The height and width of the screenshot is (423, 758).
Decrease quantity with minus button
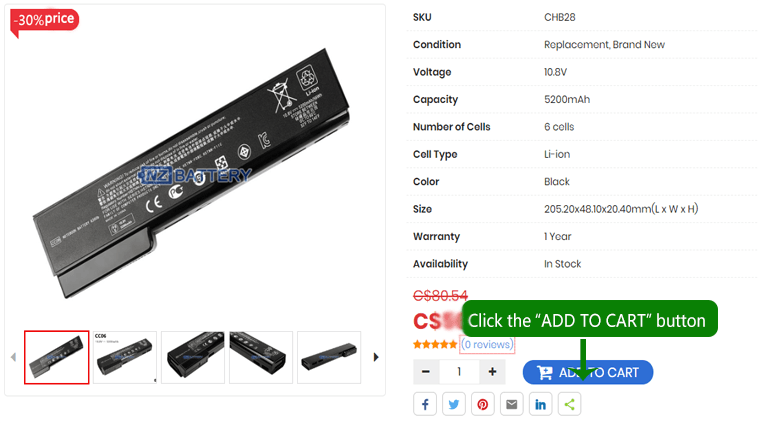426,372
